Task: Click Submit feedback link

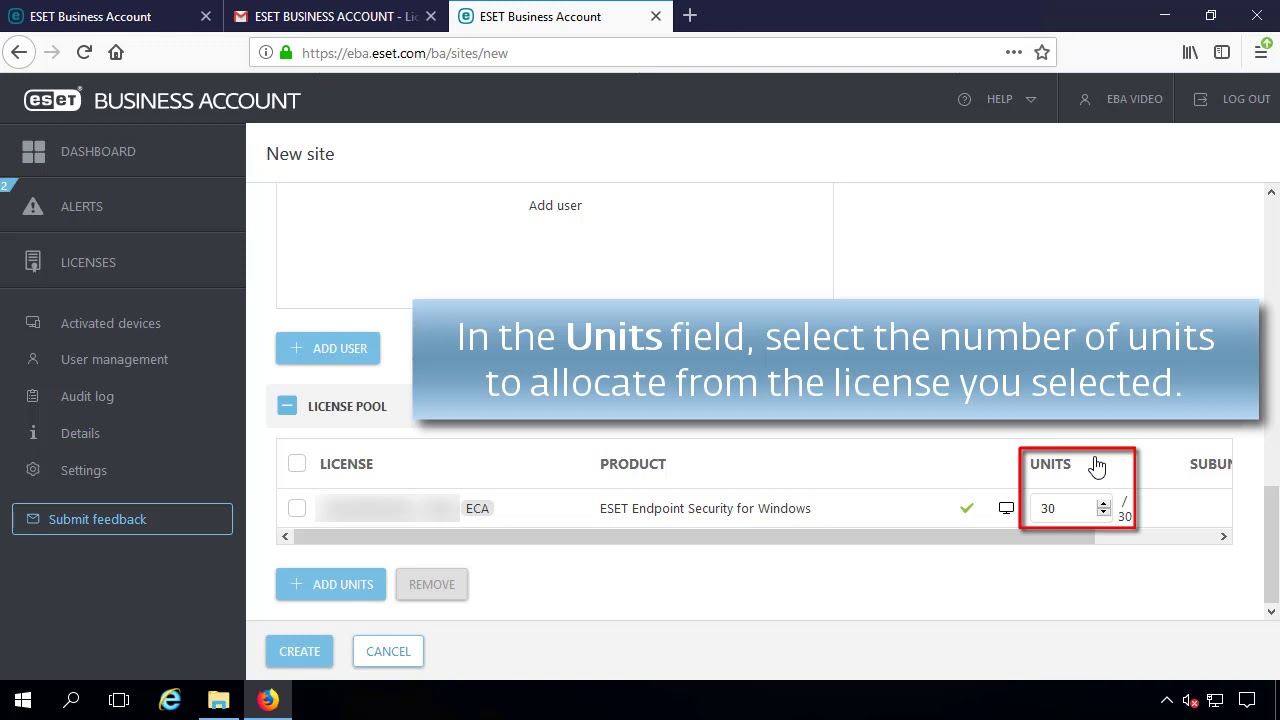Action: [x=122, y=519]
